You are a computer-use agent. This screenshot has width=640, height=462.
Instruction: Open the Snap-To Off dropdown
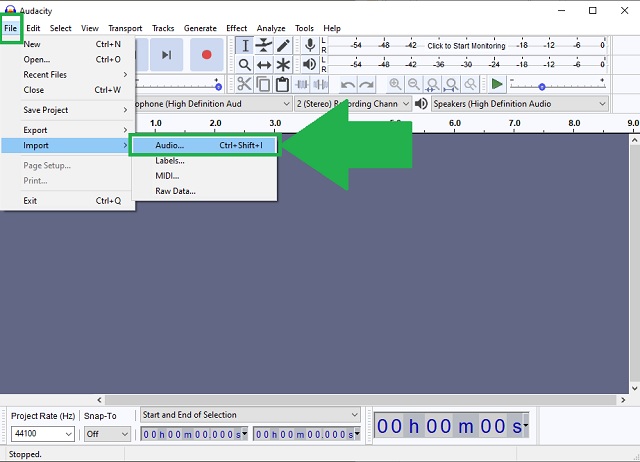coord(107,433)
